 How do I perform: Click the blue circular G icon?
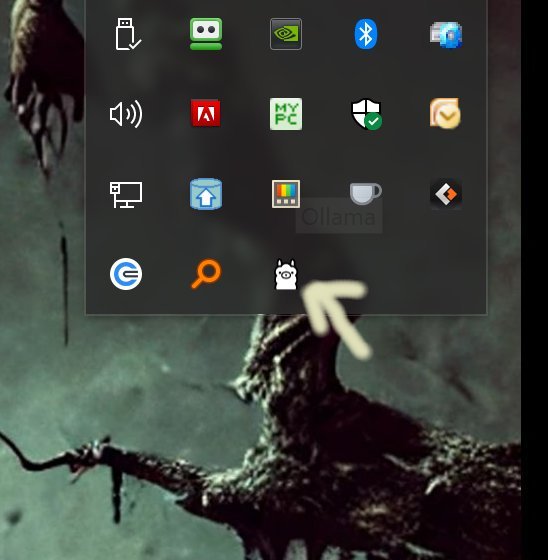(x=126, y=274)
